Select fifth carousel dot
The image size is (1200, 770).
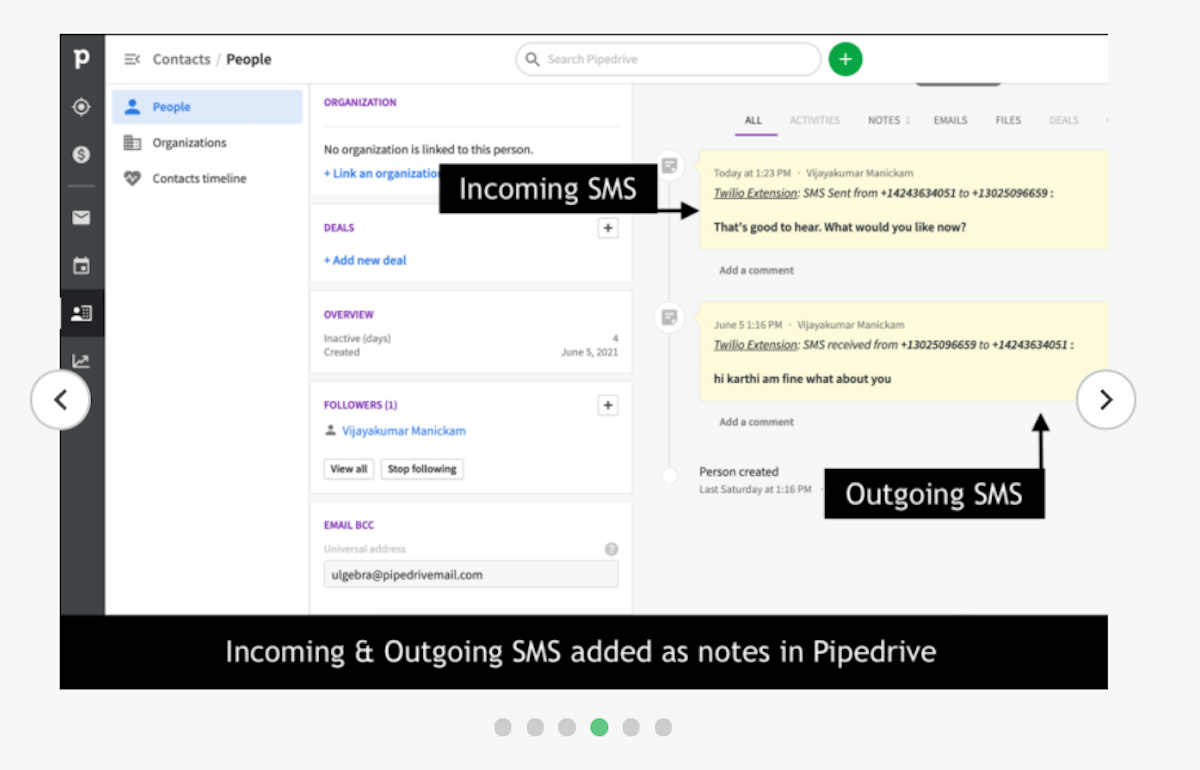pos(631,727)
